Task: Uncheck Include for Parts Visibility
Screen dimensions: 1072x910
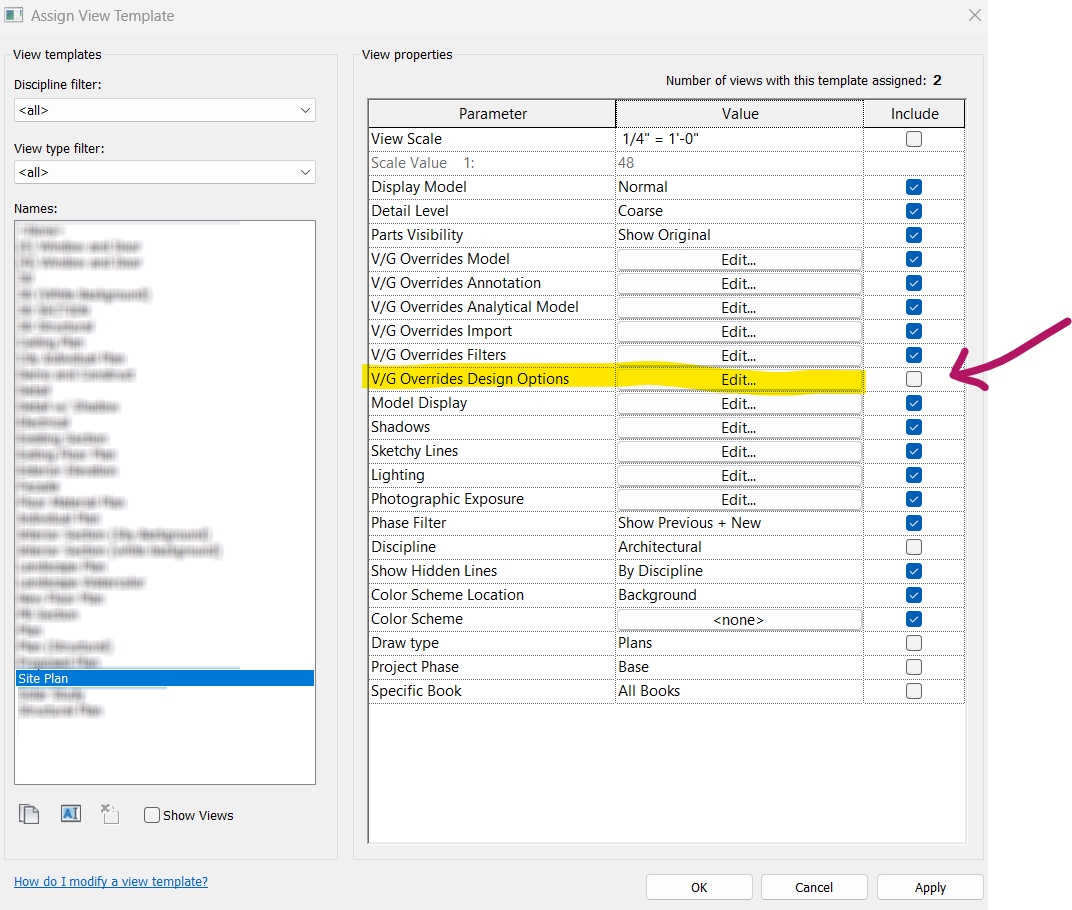Action: [x=913, y=235]
